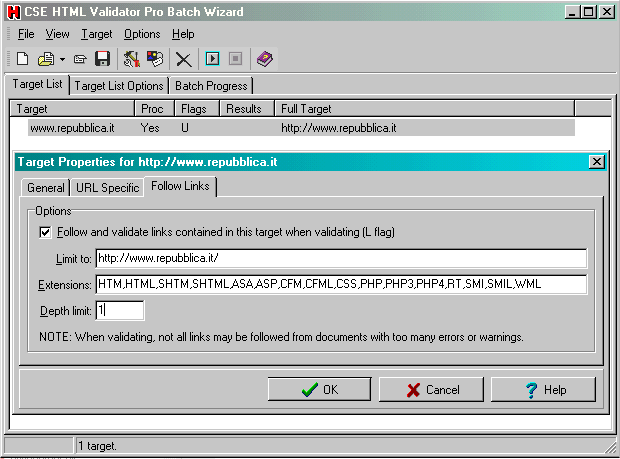Switch to the Batch Progress tab
The image size is (620, 459).
coord(209,86)
